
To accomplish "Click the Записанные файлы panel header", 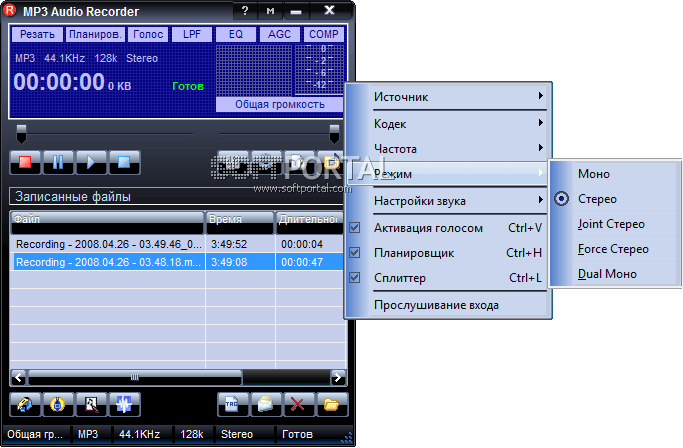I will coord(176,197).
